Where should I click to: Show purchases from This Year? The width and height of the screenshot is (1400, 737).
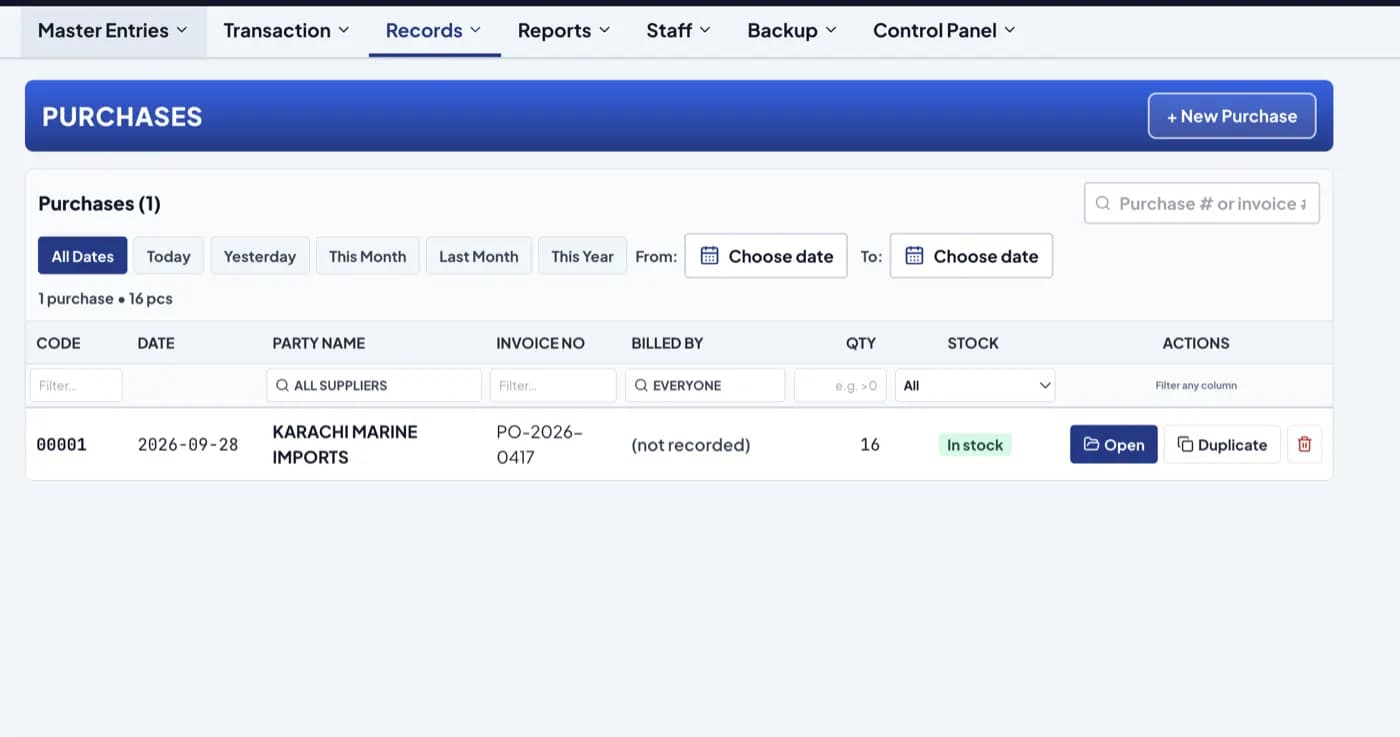(583, 256)
